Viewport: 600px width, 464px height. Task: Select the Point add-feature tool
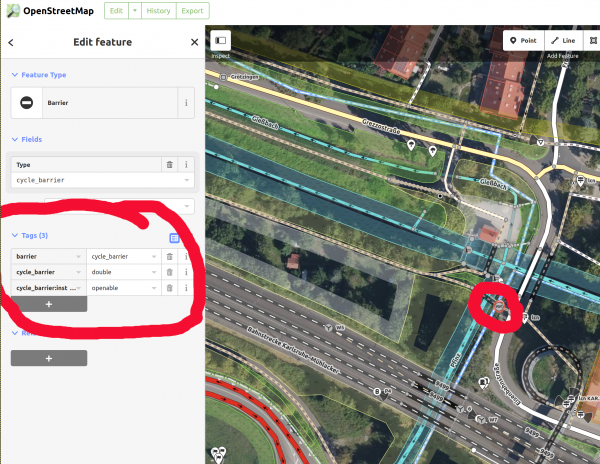(523, 40)
